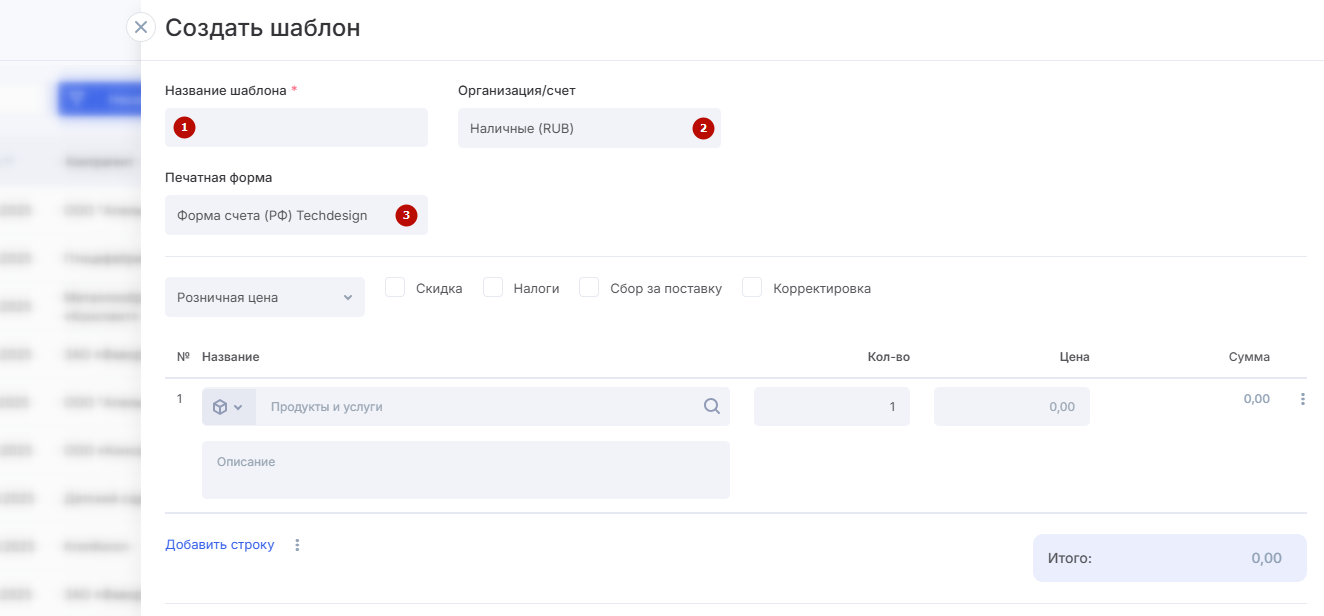This screenshot has height=616, width=1324.
Task: Open the Печатная форма selector
Action: pos(280,215)
